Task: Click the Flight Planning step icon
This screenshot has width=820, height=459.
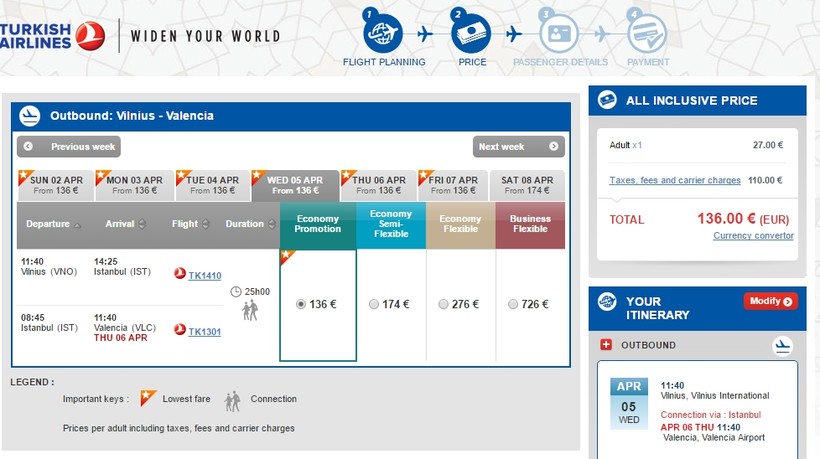Action: 383,34
